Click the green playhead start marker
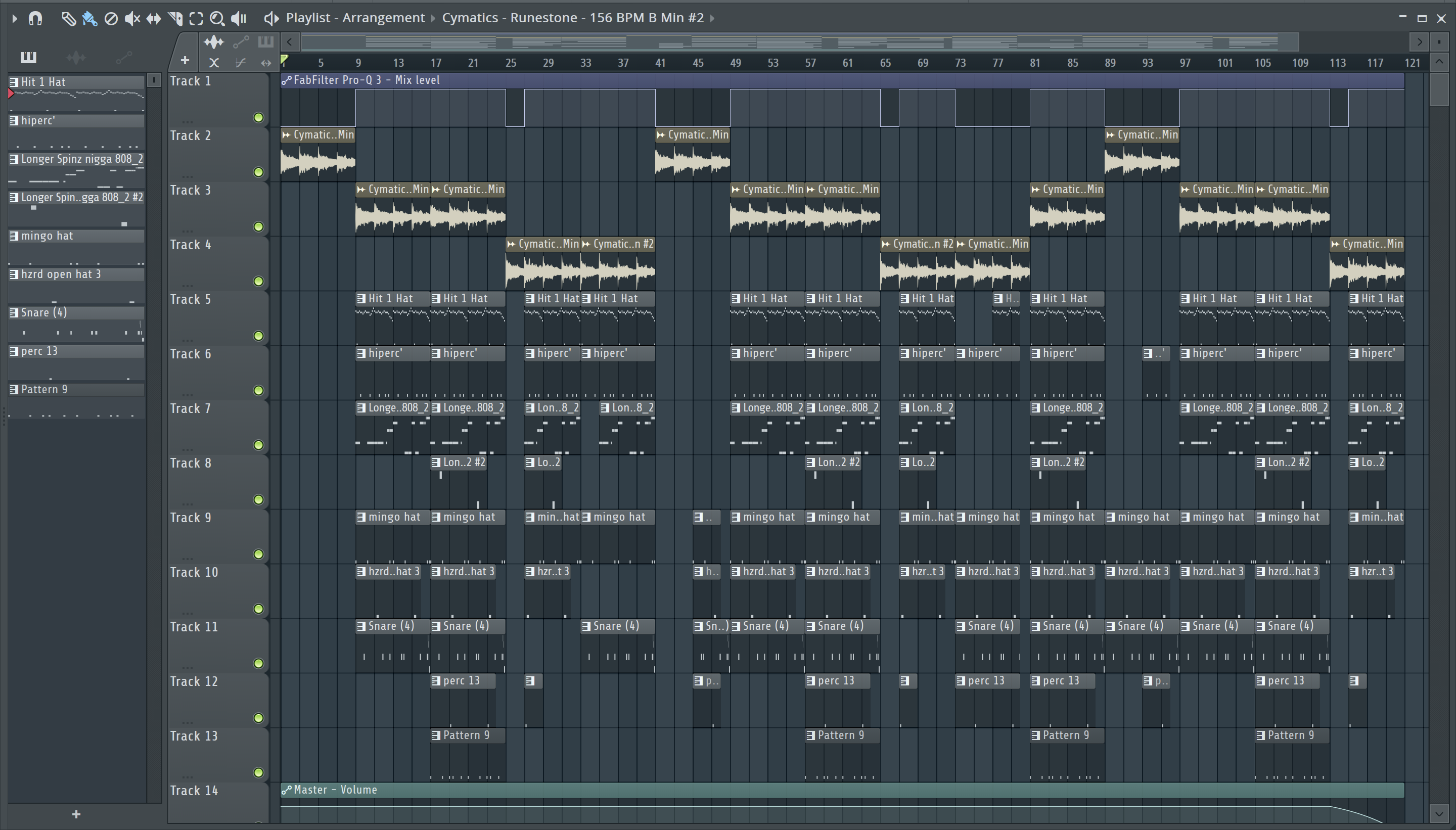Image resolution: width=1456 pixels, height=830 pixels. point(285,59)
